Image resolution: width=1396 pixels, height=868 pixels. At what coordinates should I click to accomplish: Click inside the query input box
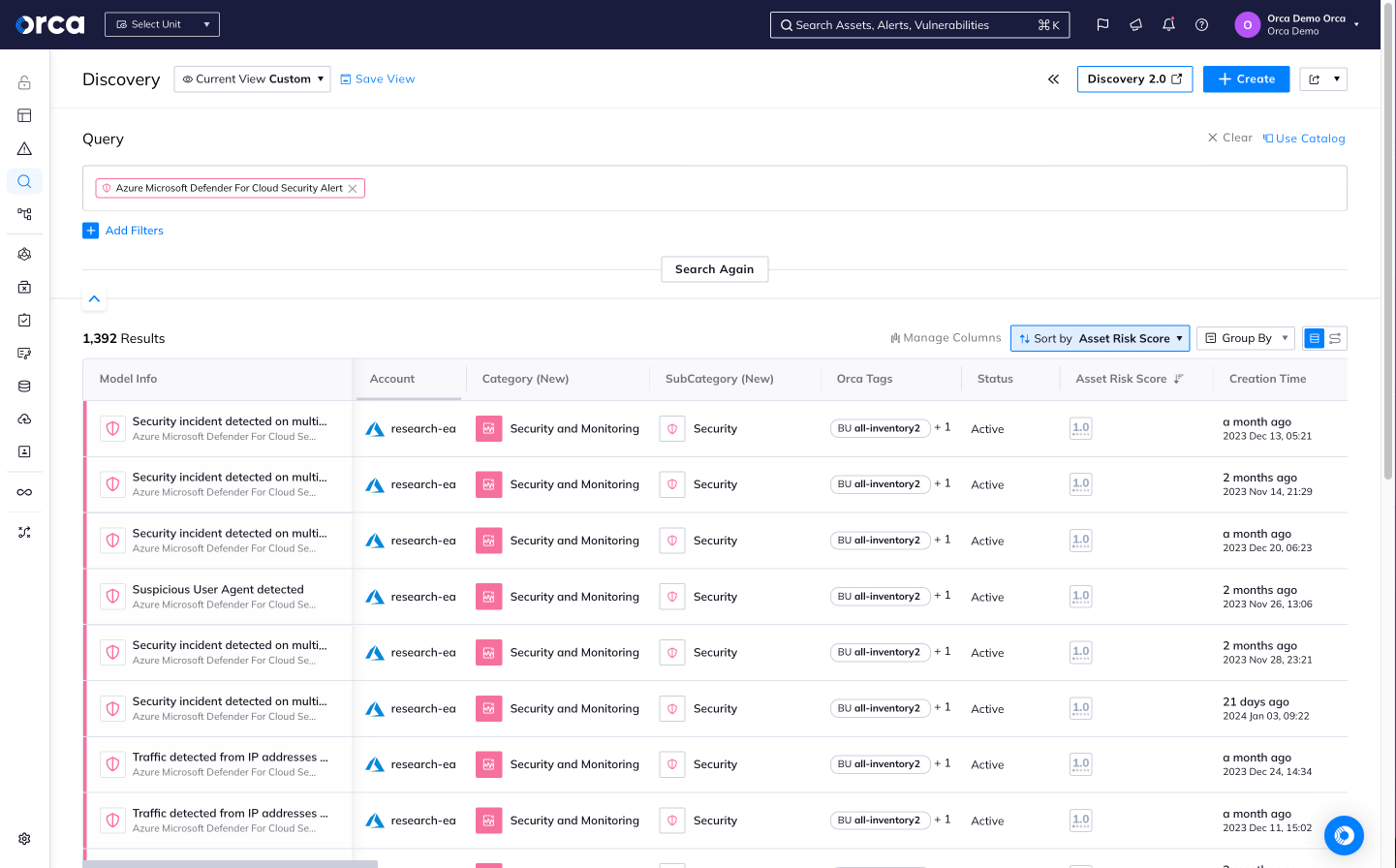[715, 188]
